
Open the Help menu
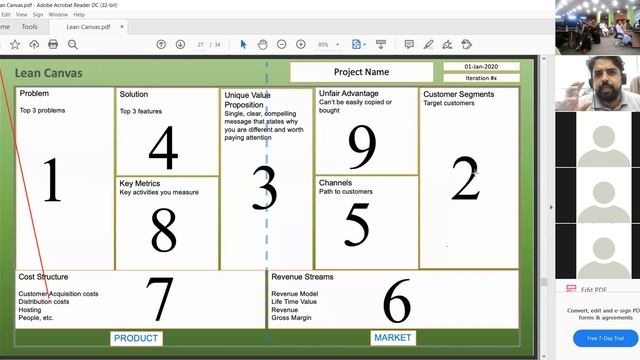click(x=79, y=14)
